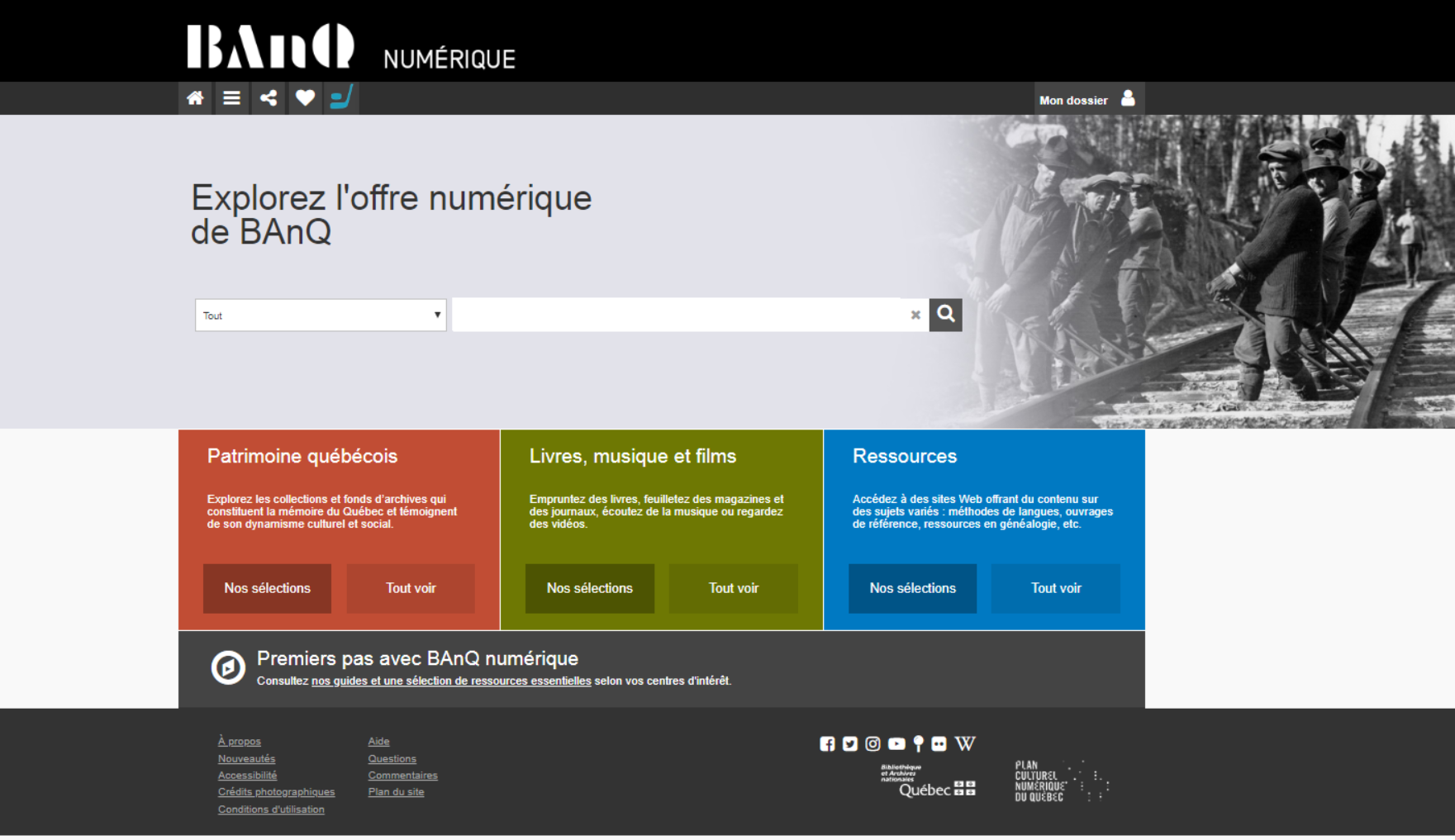Viewport: 1455px width, 840px height.
Task: Click inside the search input field
Action: coord(678,314)
